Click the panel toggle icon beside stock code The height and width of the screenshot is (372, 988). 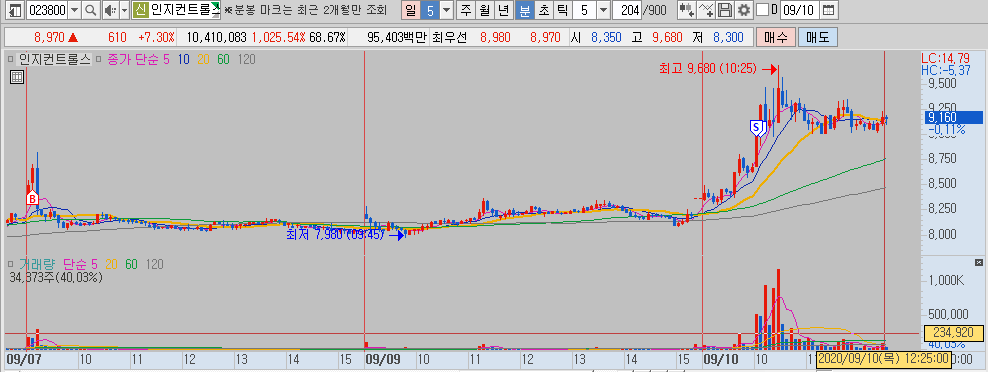tap(14, 10)
